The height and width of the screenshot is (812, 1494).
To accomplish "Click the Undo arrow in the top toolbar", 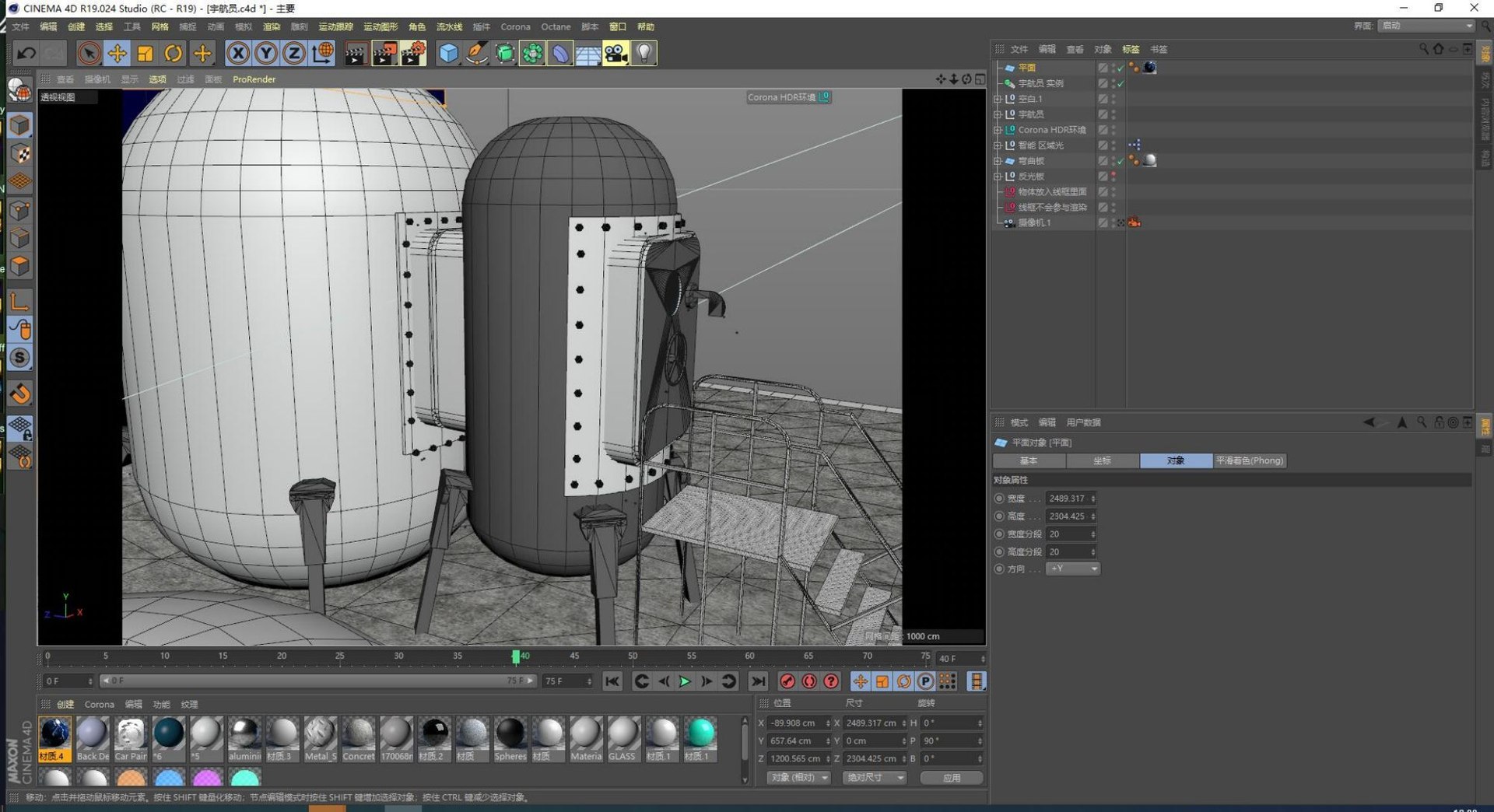I will pyautogui.click(x=26, y=54).
